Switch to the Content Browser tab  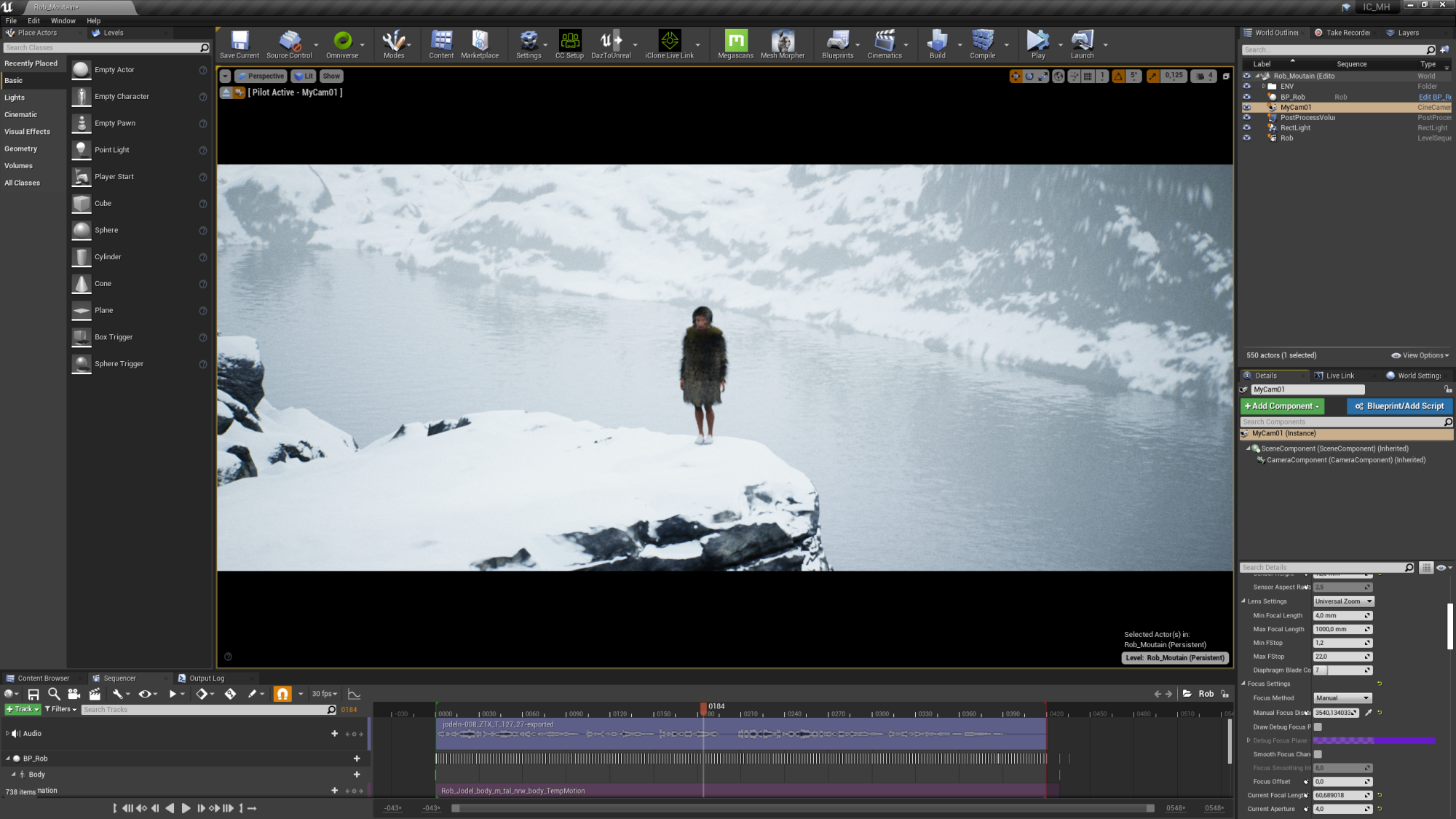pyautogui.click(x=43, y=678)
